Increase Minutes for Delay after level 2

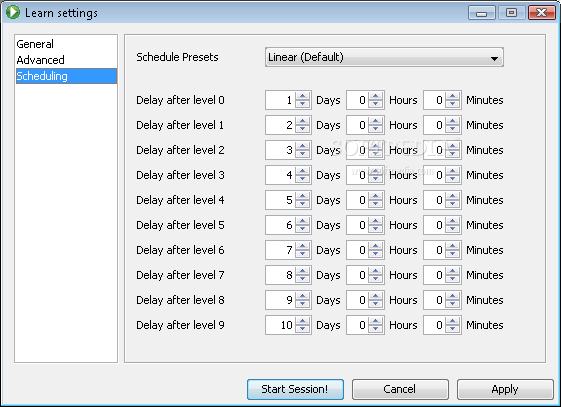[453, 146]
